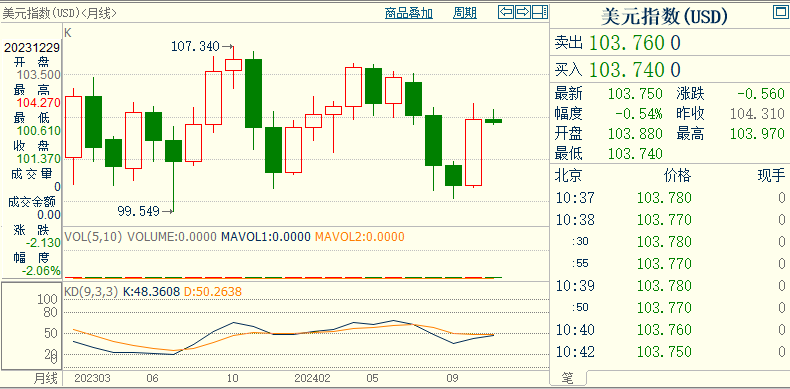
Task: Click the KD(9,3,3) indicator label
Action: pyautogui.click(x=91, y=292)
